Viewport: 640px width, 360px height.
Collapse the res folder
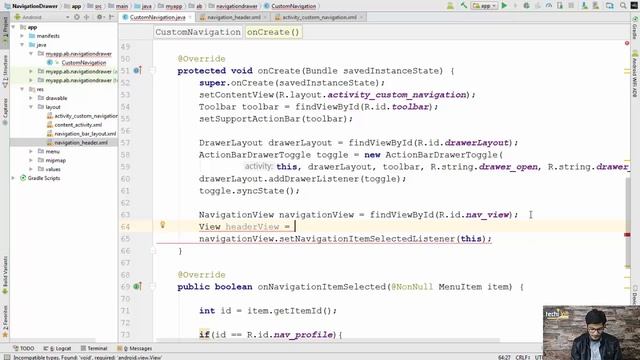[22, 89]
